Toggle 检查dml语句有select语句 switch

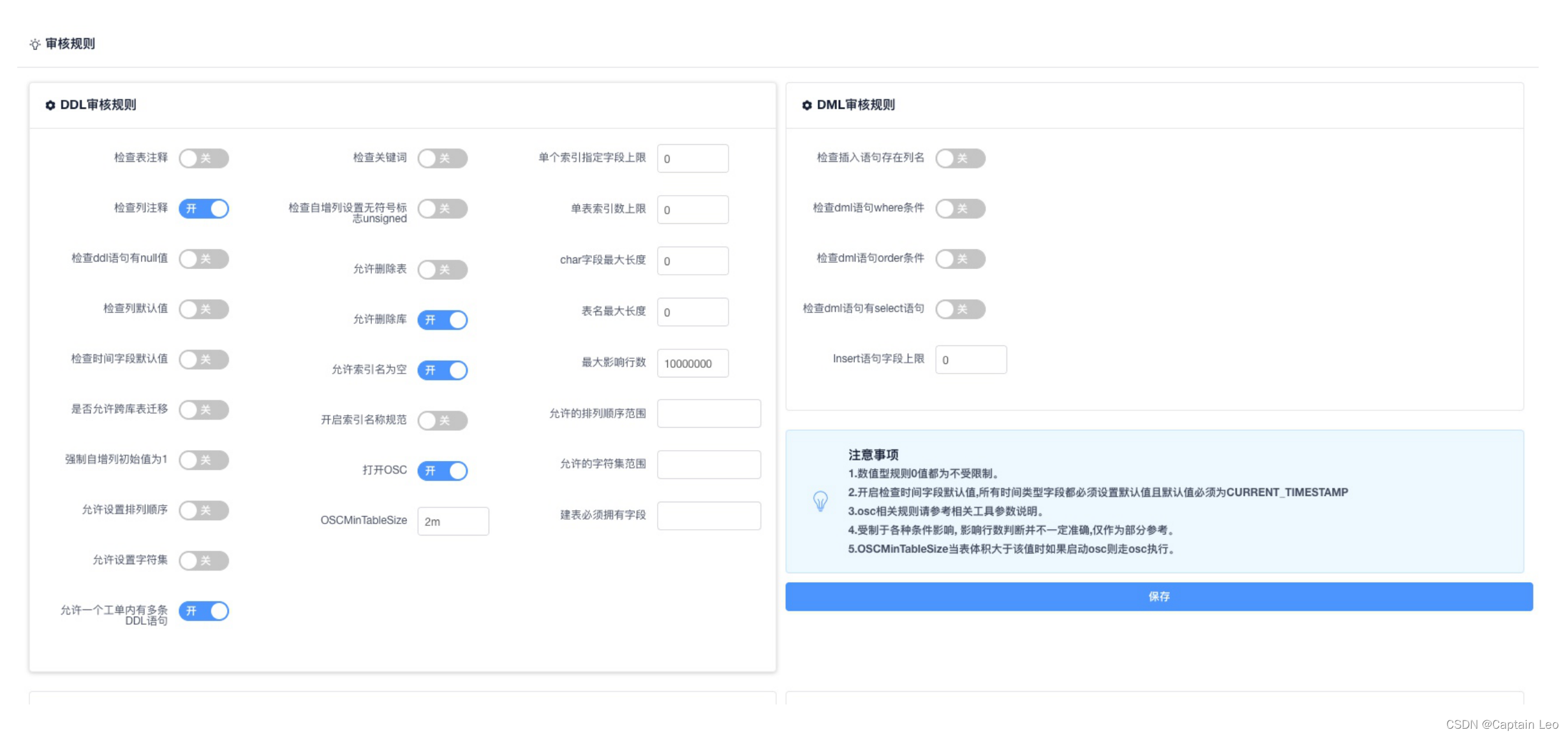click(961, 309)
